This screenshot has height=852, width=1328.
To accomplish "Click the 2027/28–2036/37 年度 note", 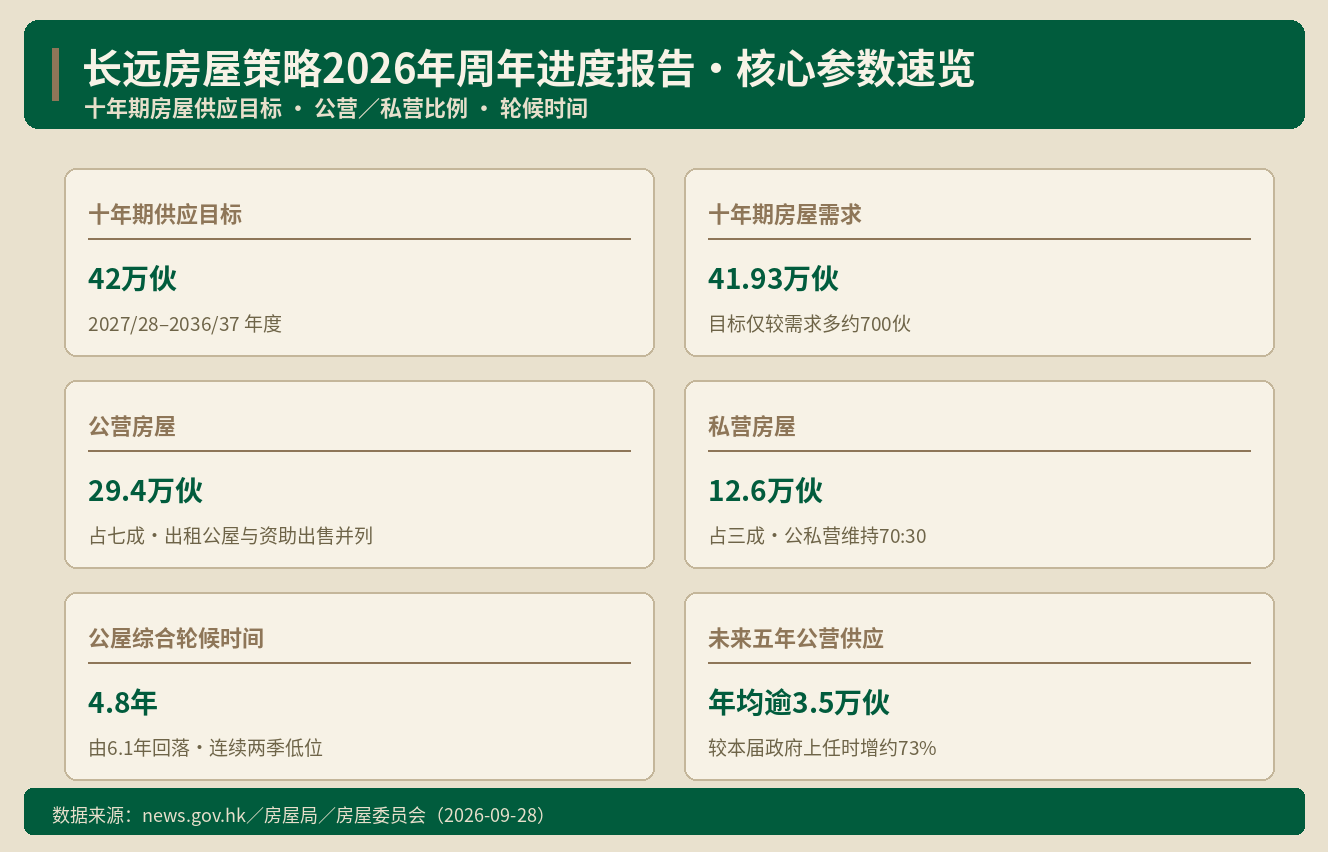I will click(185, 324).
